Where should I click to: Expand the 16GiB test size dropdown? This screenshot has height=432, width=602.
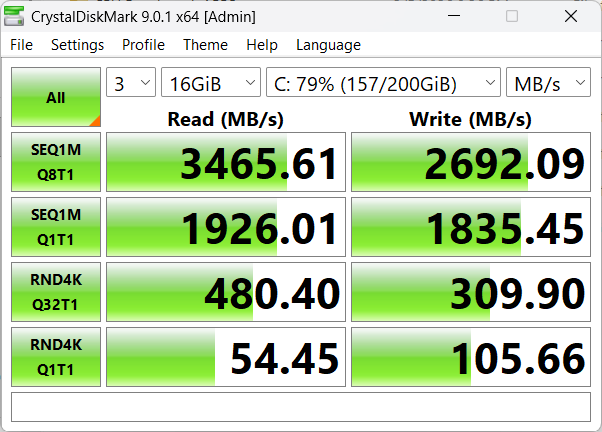[x=210, y=83]
